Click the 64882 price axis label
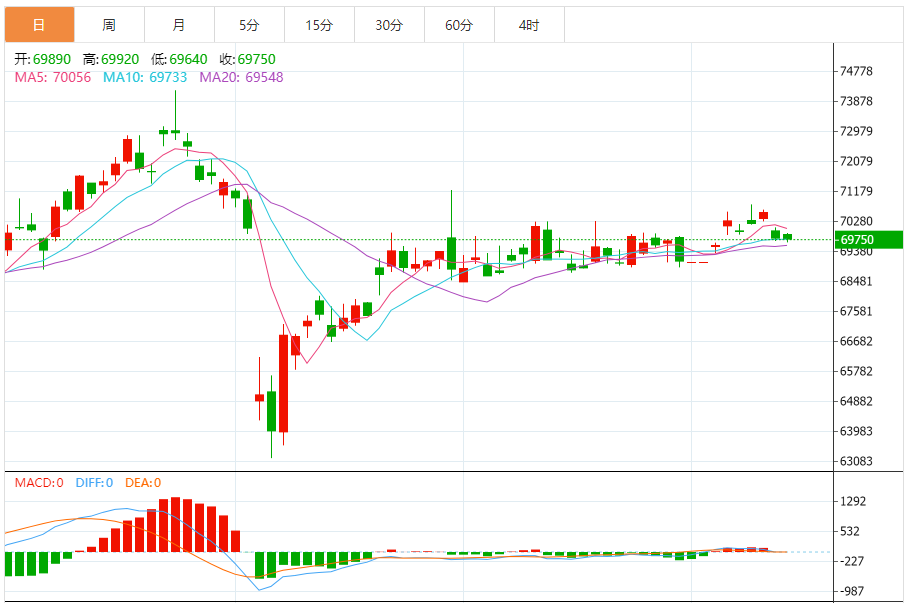908x603 pixels. pyautogui.click(x=856, y=401)
